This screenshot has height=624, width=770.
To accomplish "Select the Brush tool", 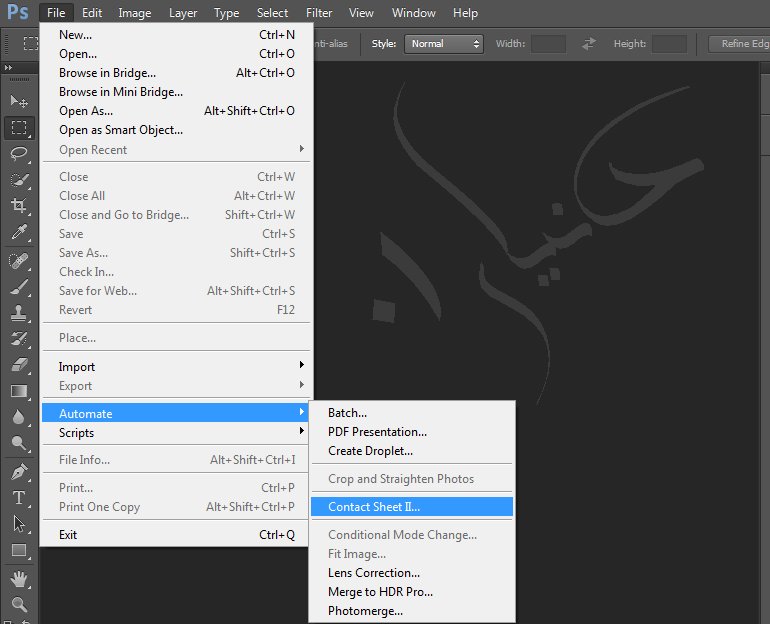I will click(19, 287).
